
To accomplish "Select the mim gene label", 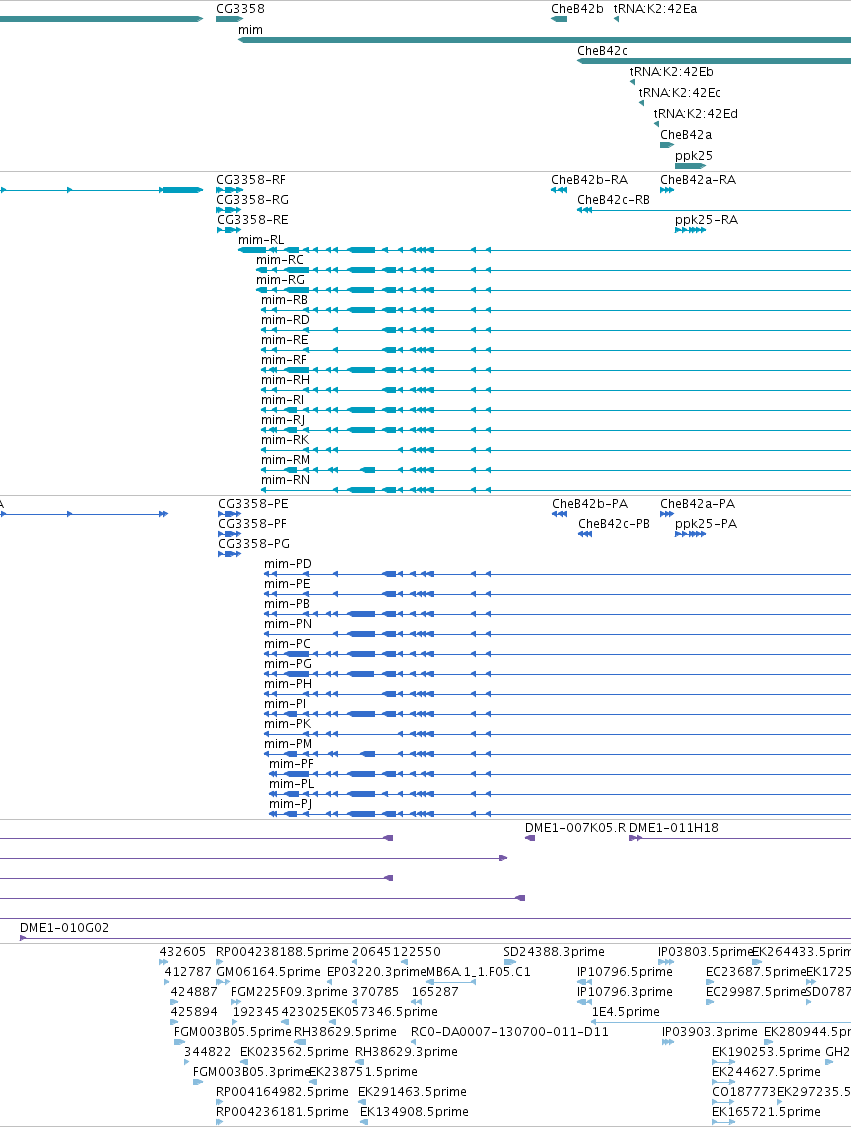I will [x=250, y=29].
